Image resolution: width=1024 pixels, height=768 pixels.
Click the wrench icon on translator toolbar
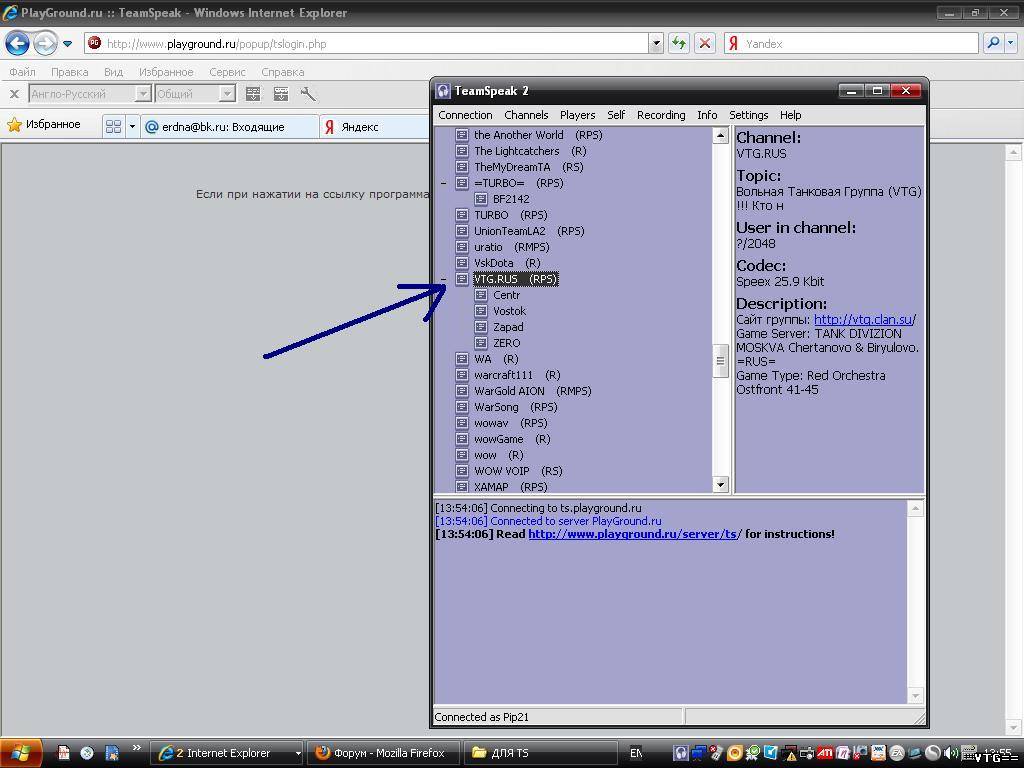308,94
